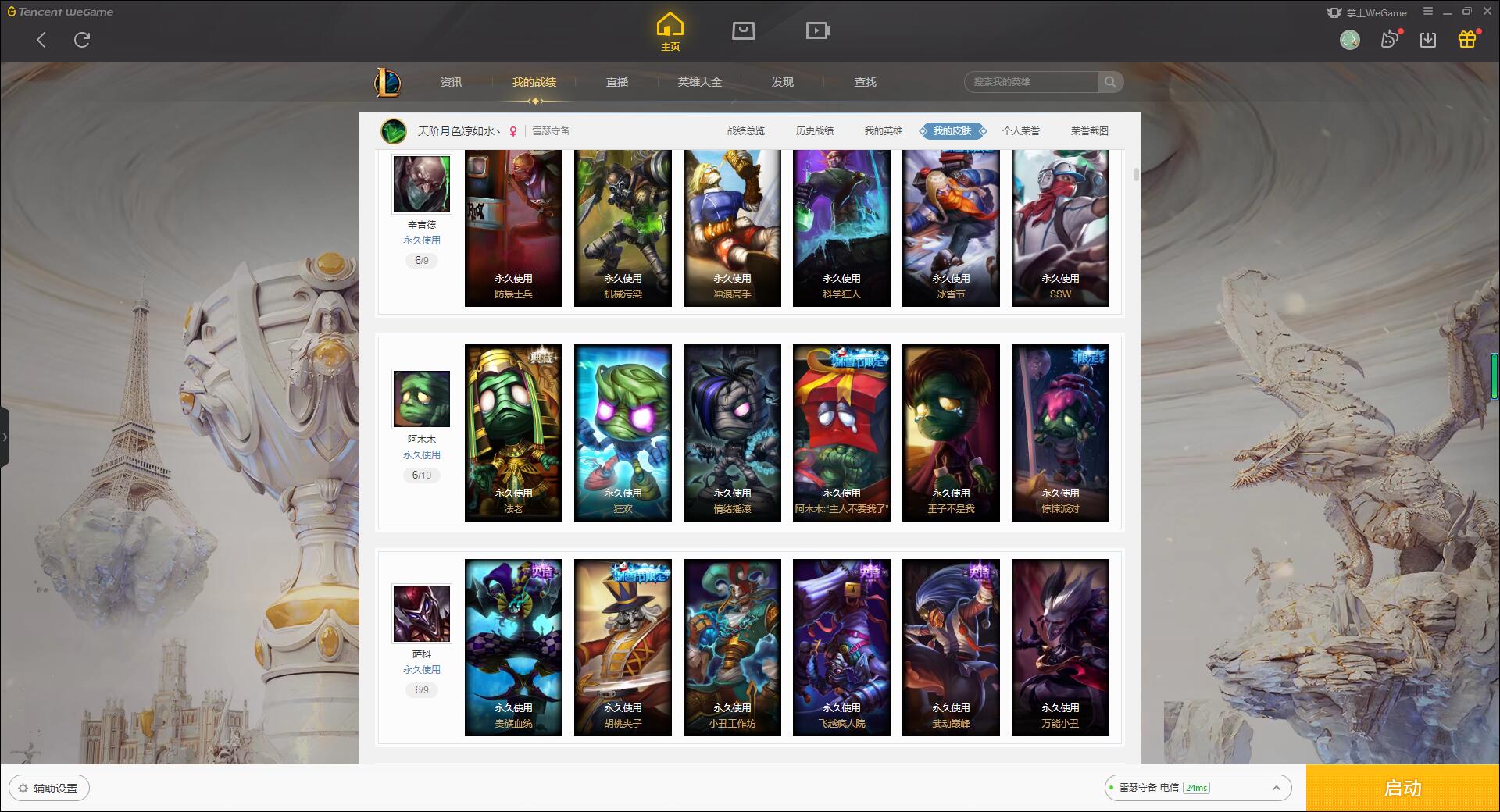Viewport: 1500px width, 812px height.
Task: Switch to the 历史战绩 sub-tab
Action: coord(815,131)
